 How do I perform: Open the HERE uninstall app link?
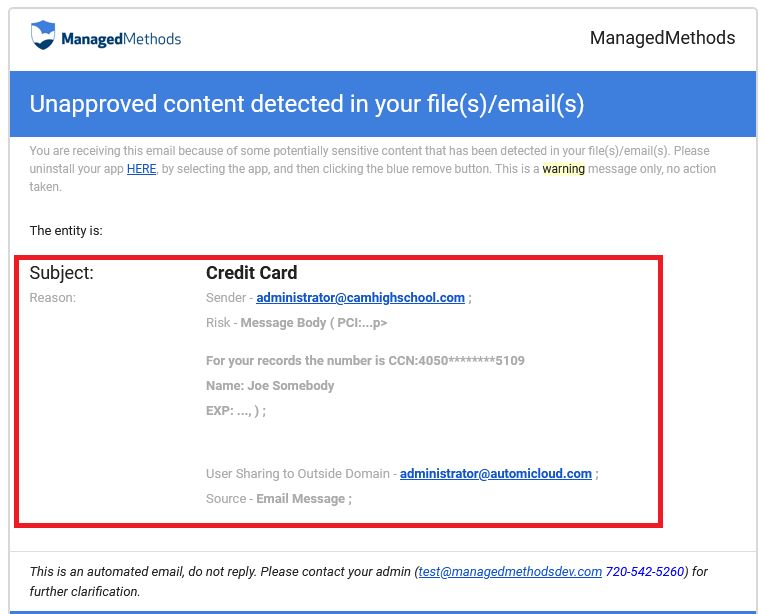pos(141,169)
